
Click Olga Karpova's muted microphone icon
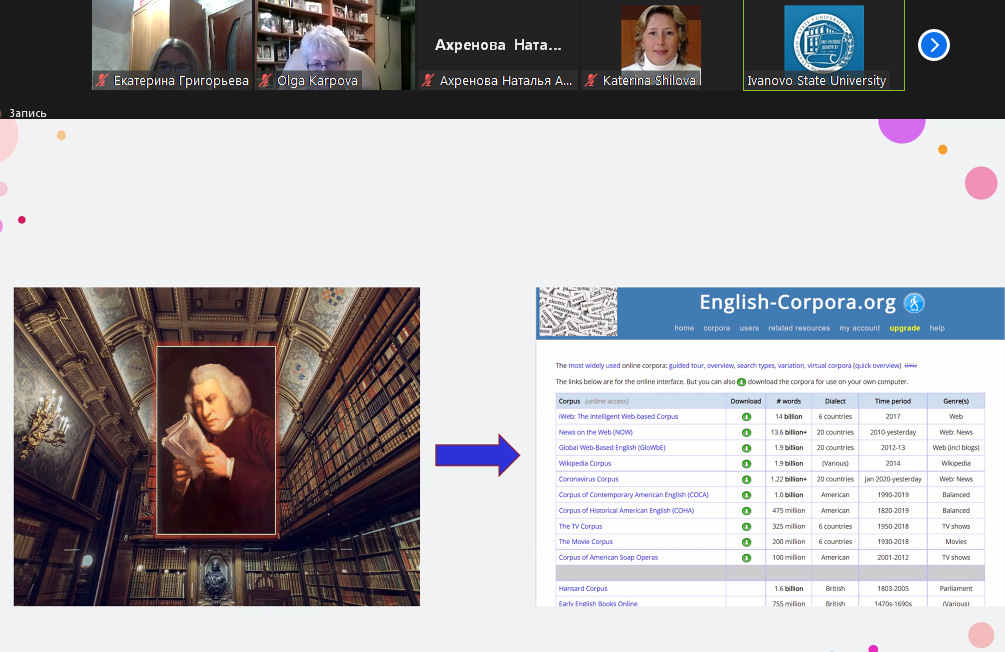tap(265, 81)
